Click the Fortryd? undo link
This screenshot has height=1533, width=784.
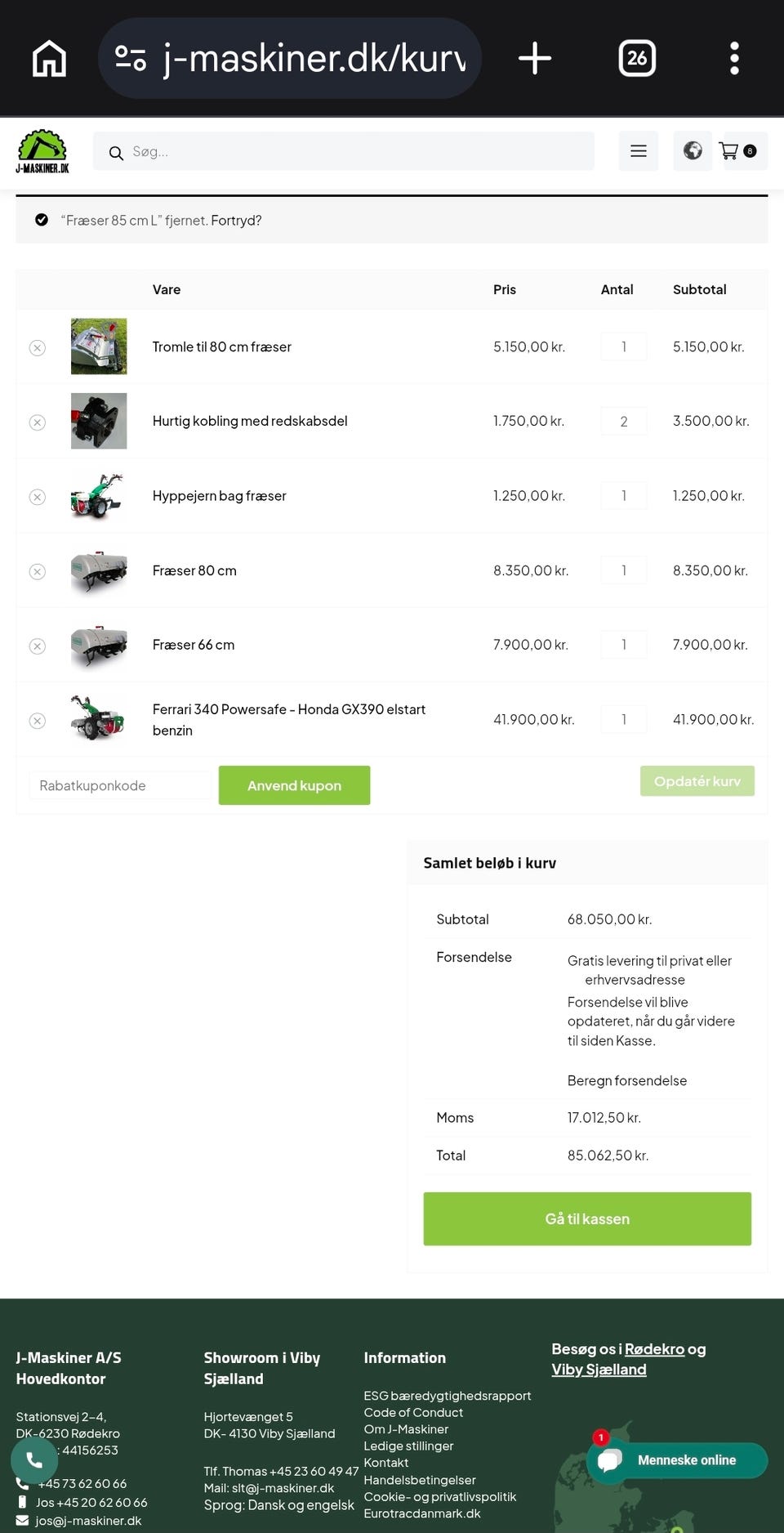(x=236, y=221)
